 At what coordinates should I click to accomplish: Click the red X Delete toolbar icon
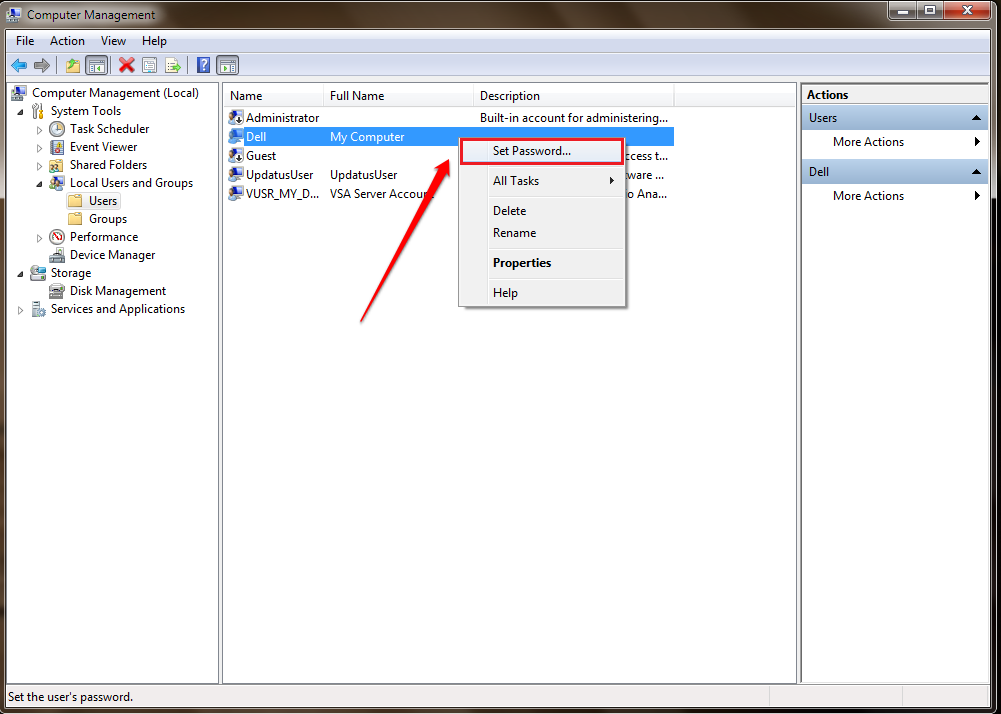click(126, 65)
